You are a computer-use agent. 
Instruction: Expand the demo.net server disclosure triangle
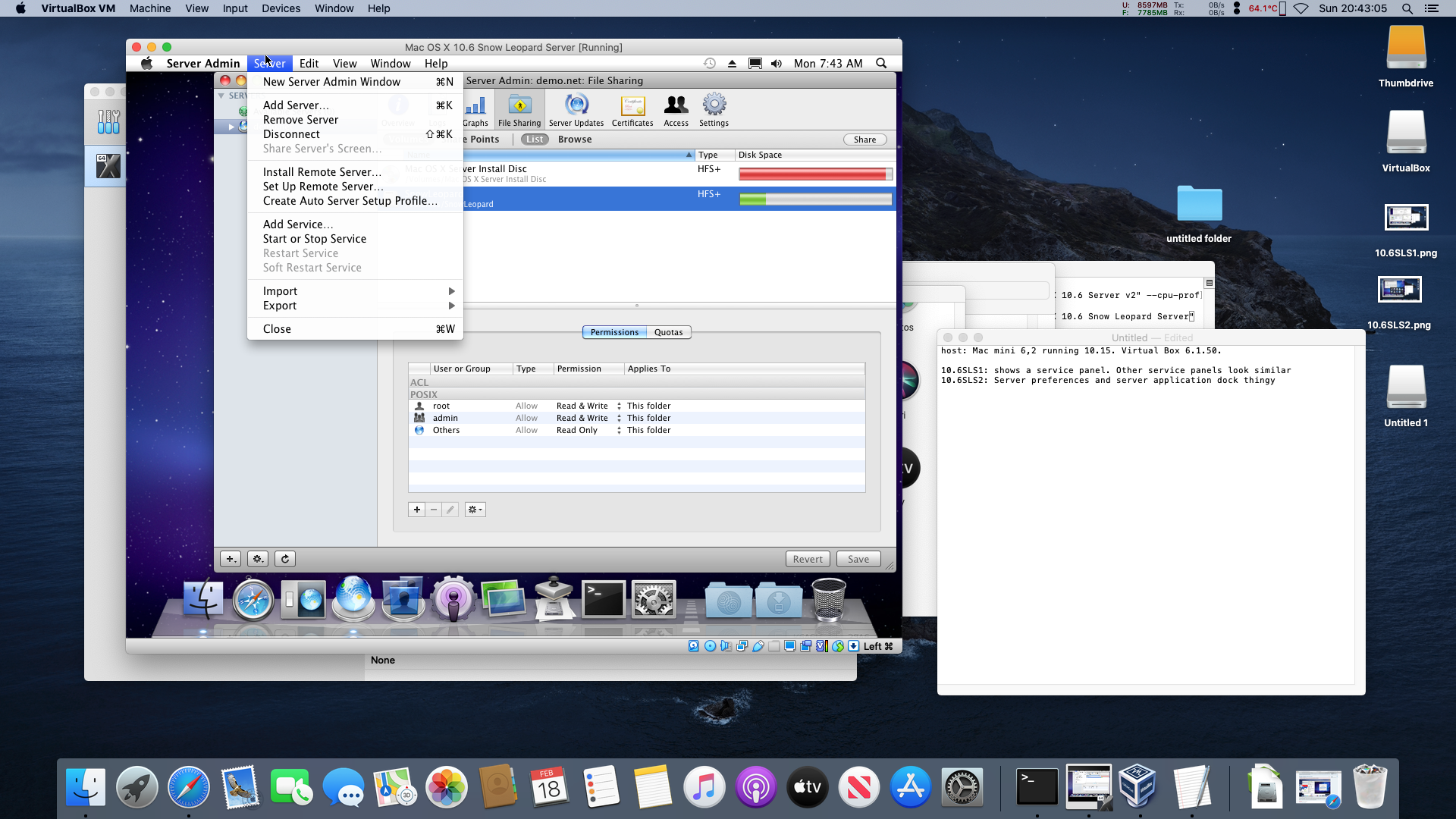tap(231, 127)
